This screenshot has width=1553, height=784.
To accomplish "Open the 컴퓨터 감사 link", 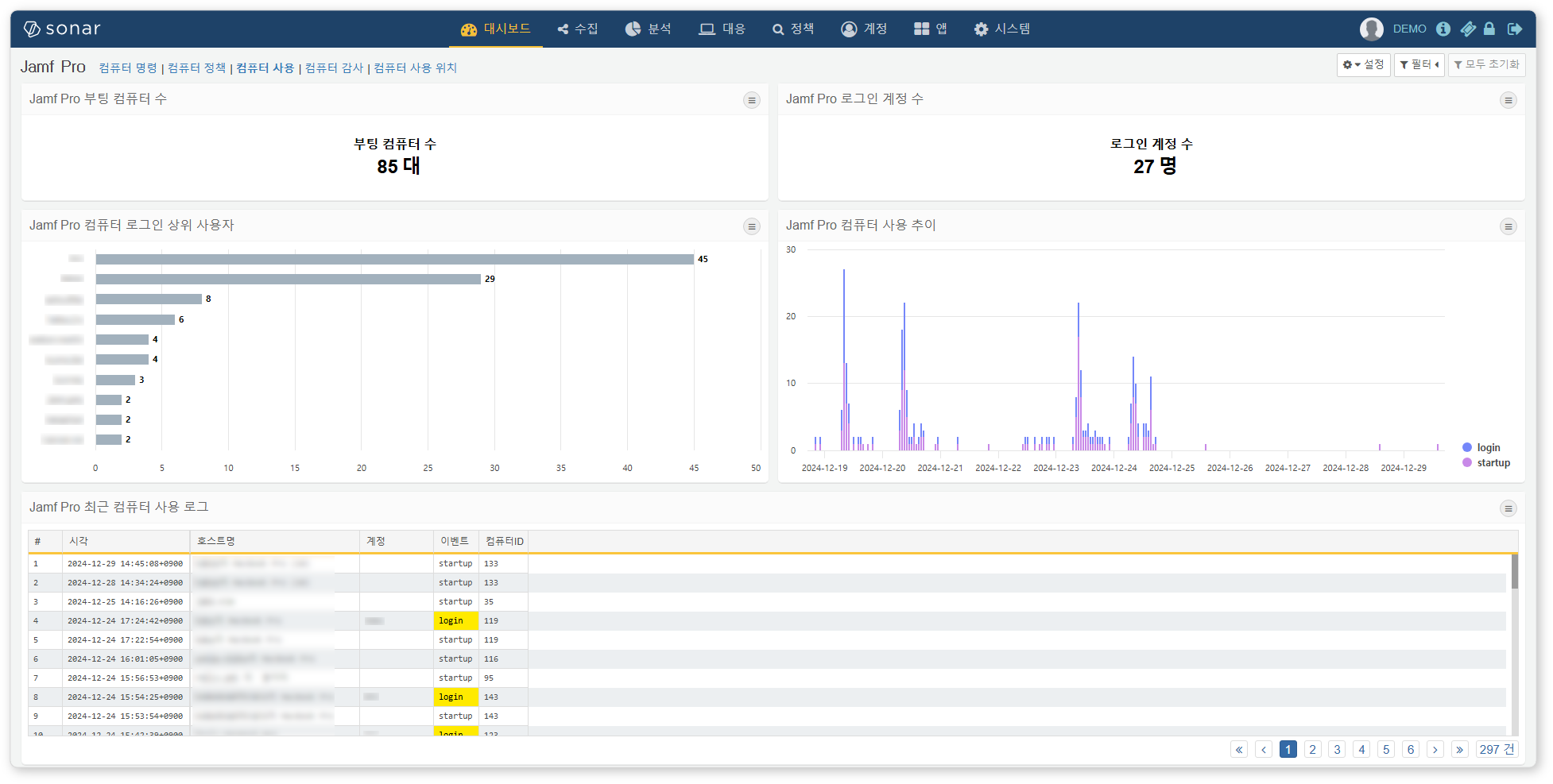I will [334, 68].
